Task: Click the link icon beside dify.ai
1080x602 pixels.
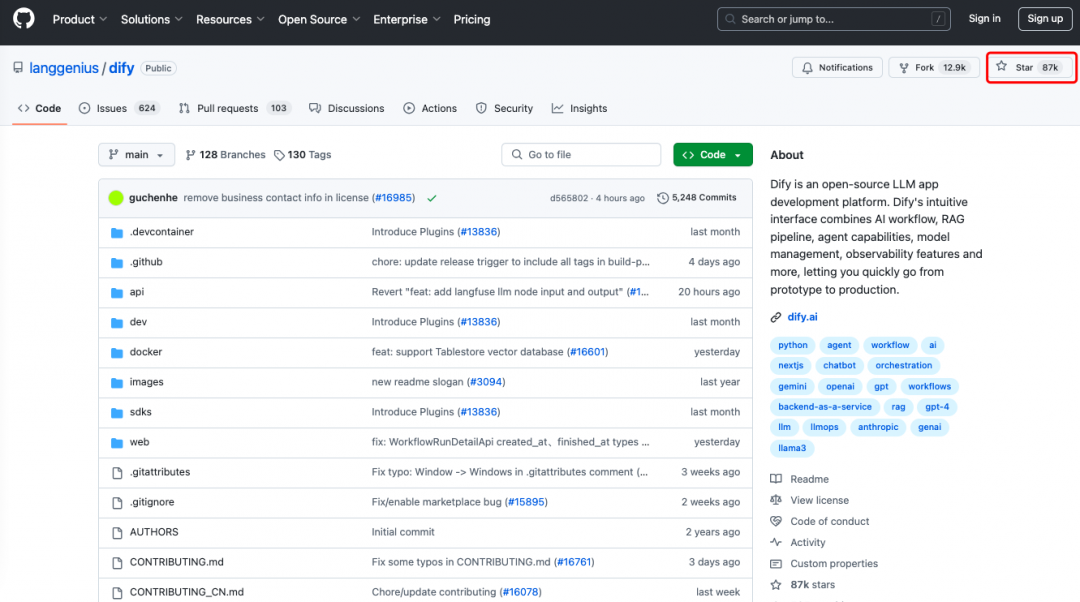Action: point(776,317)
